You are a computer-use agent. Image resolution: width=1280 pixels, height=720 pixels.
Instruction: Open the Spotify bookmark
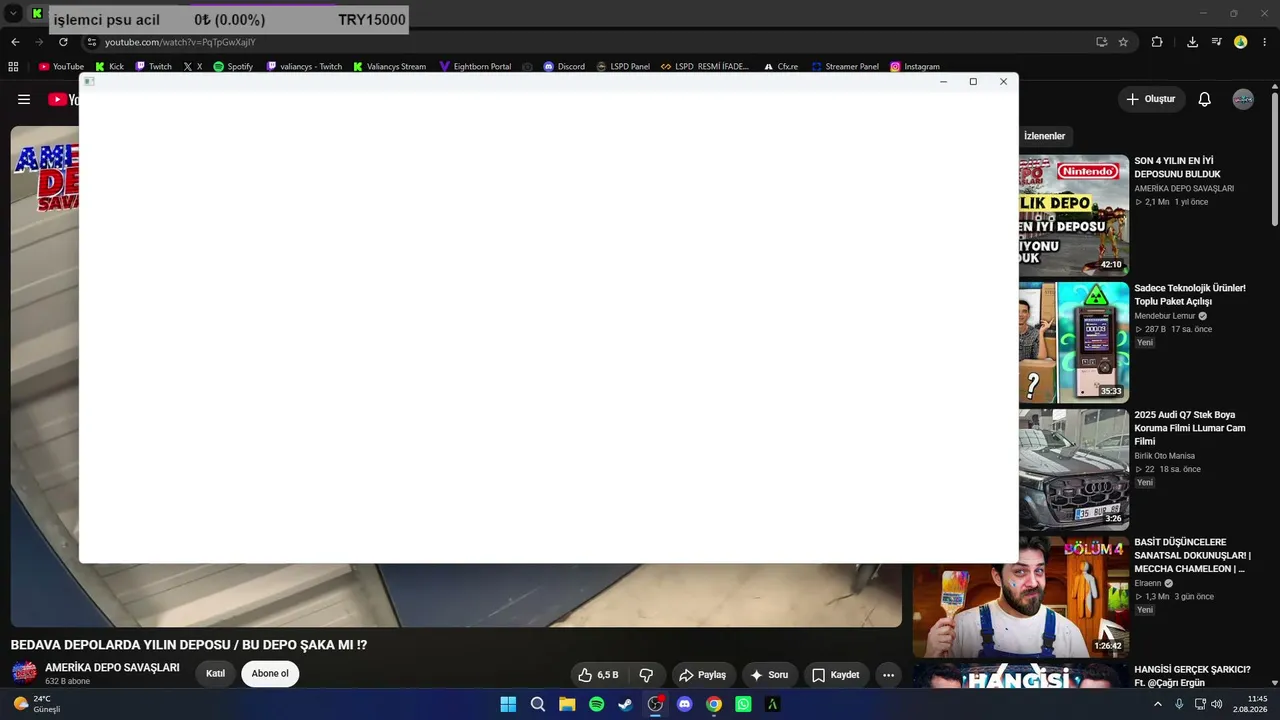click(233, 67)
